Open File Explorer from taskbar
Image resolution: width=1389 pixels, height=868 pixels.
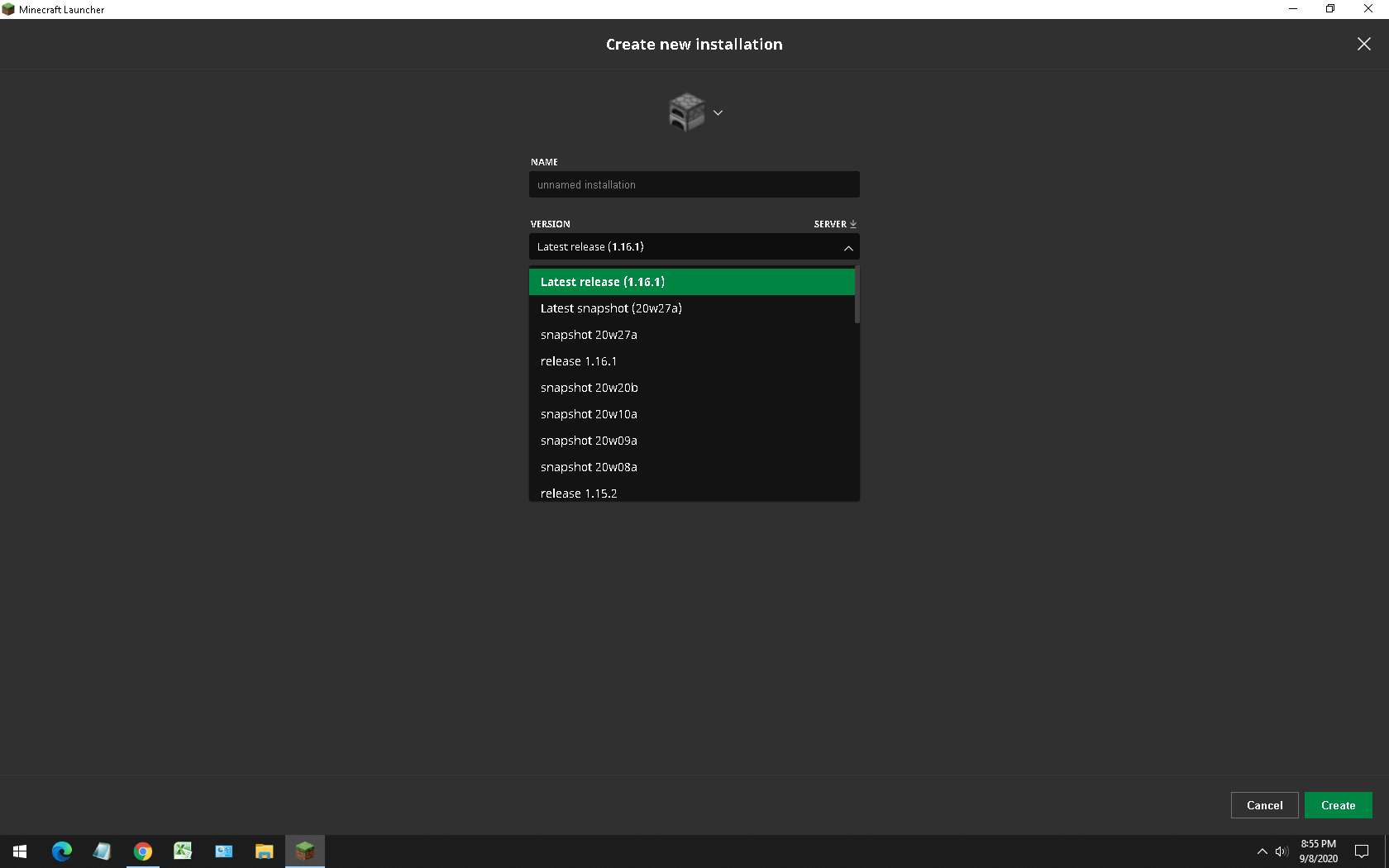point(264,851)
